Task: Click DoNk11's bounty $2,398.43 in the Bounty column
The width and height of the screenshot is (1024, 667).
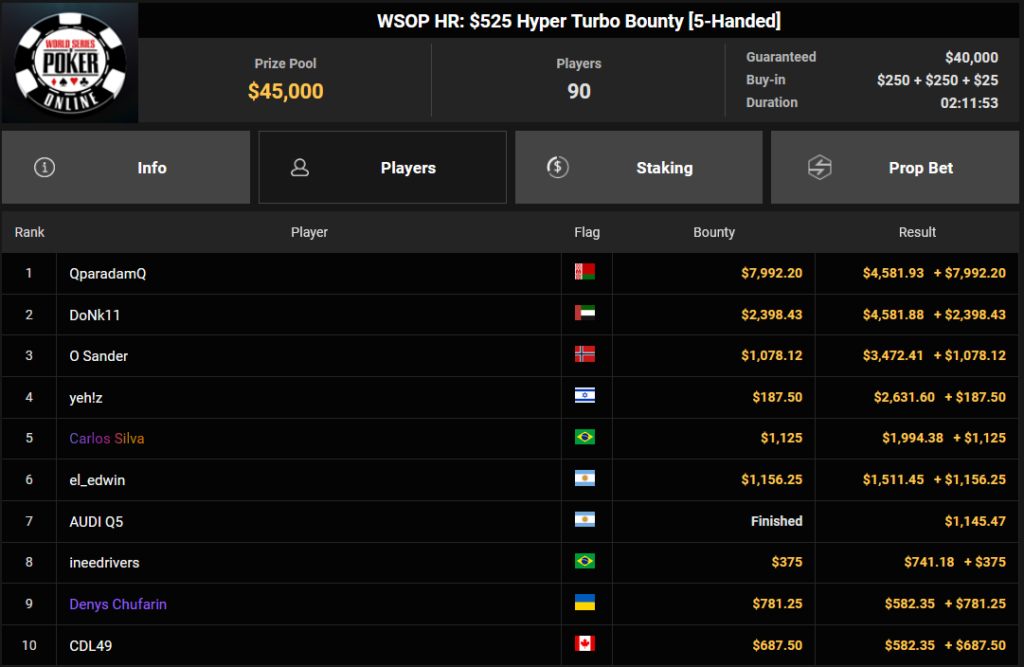Action: (772, 315)
